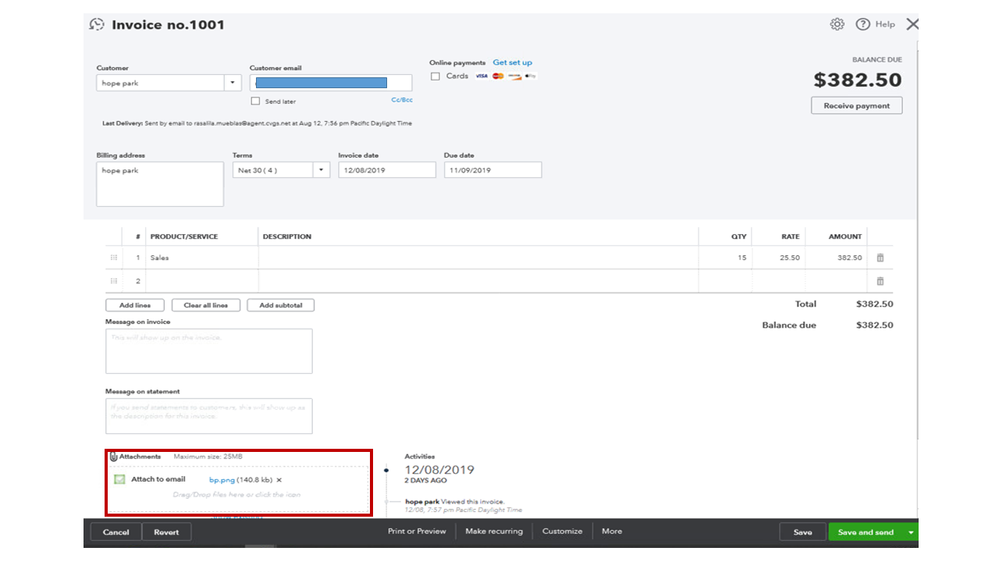
Task: Click the Customer field showing hope park
Action: [160, 83]
